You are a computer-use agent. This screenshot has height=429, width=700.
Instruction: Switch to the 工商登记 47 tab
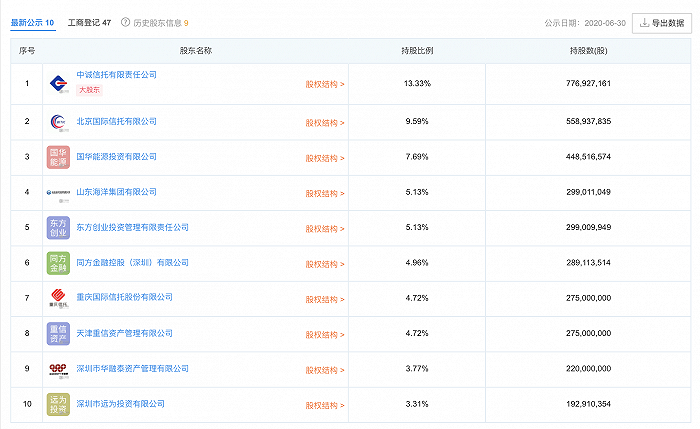[x=89, y=22]
